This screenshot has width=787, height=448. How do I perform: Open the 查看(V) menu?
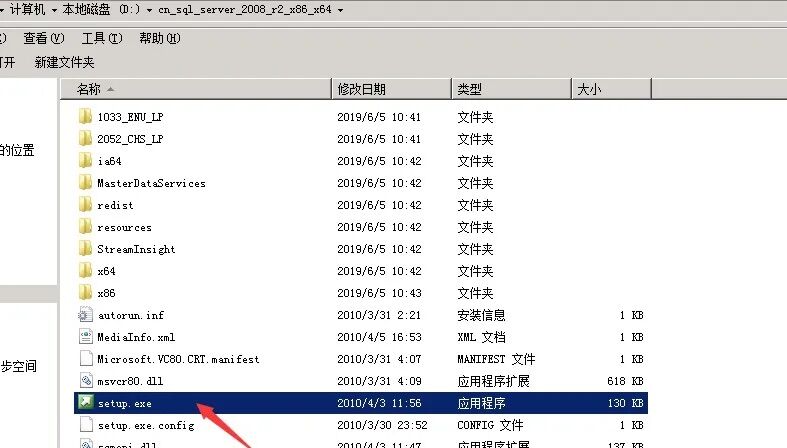coord(43,38)
